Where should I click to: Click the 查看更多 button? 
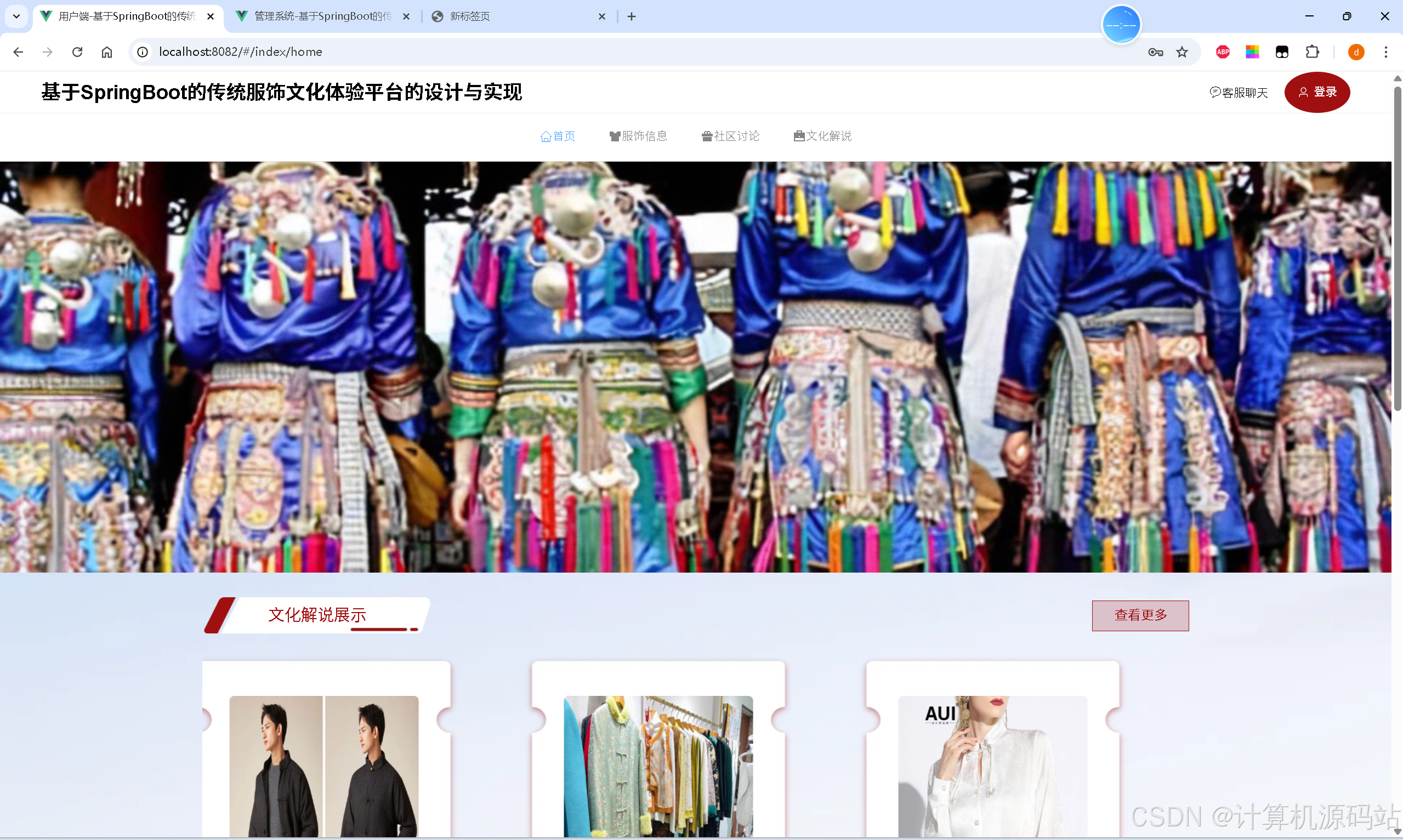(x=1140, y=615)
